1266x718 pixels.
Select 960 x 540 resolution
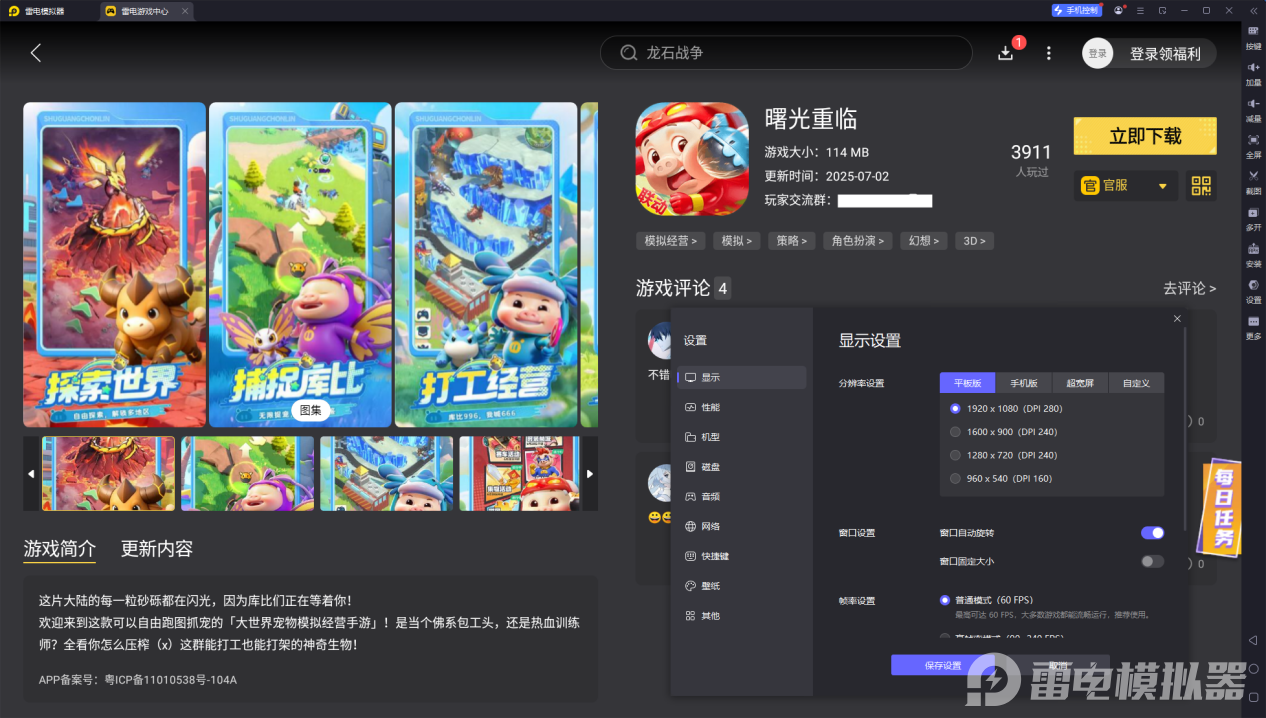1001,478
